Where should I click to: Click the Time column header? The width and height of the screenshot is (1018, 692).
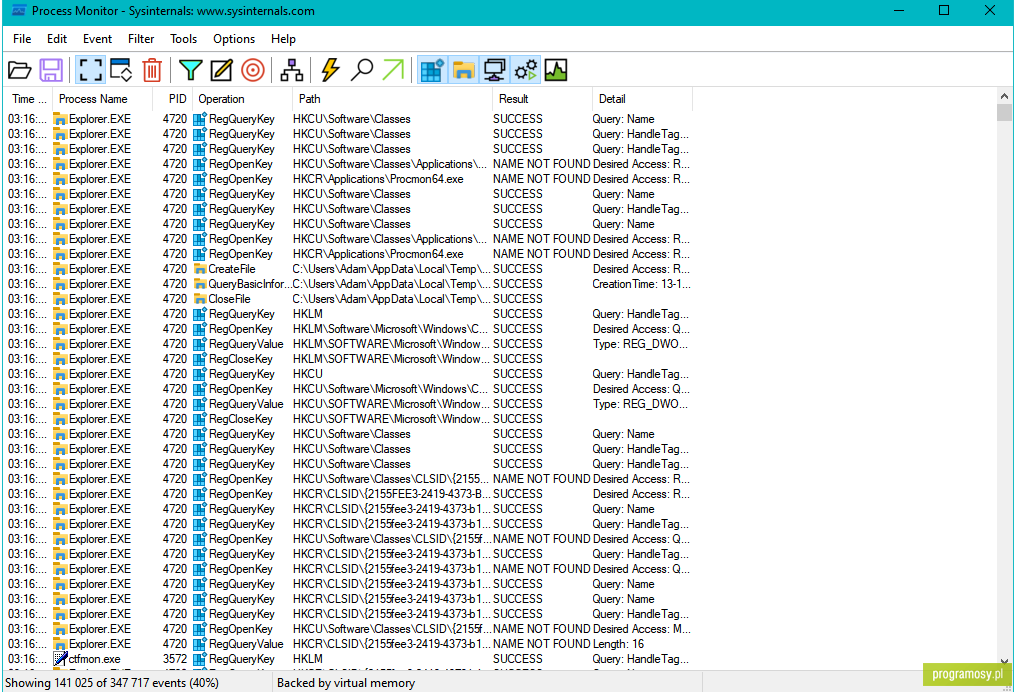click(29, 99)
